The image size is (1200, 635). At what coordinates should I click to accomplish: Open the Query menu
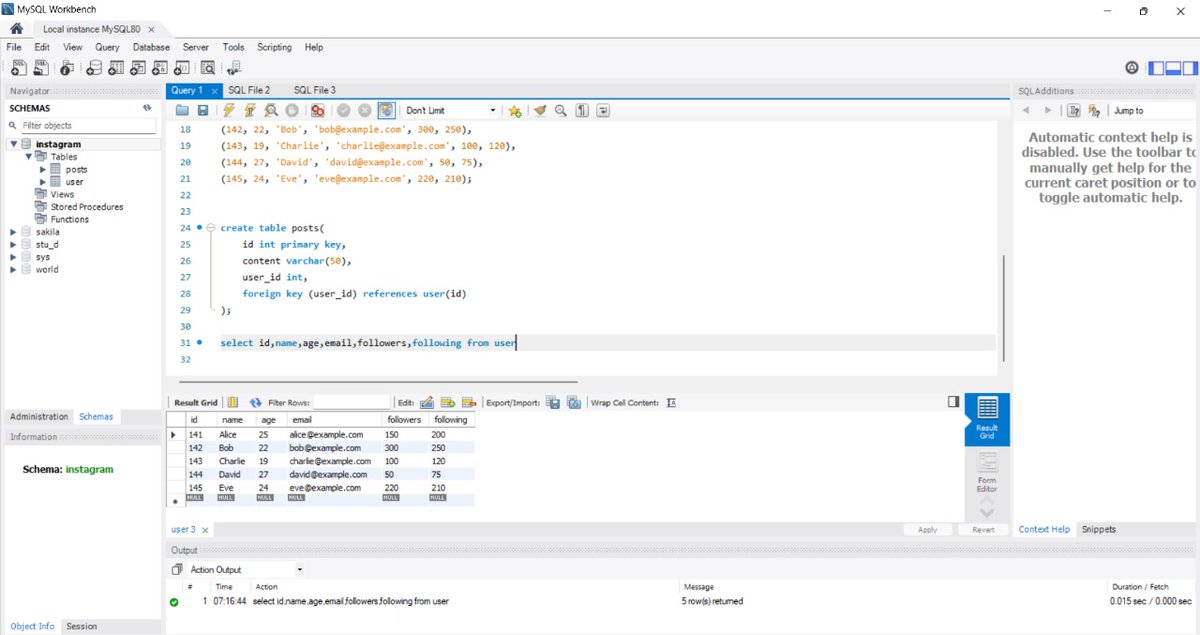click(107, 47)
